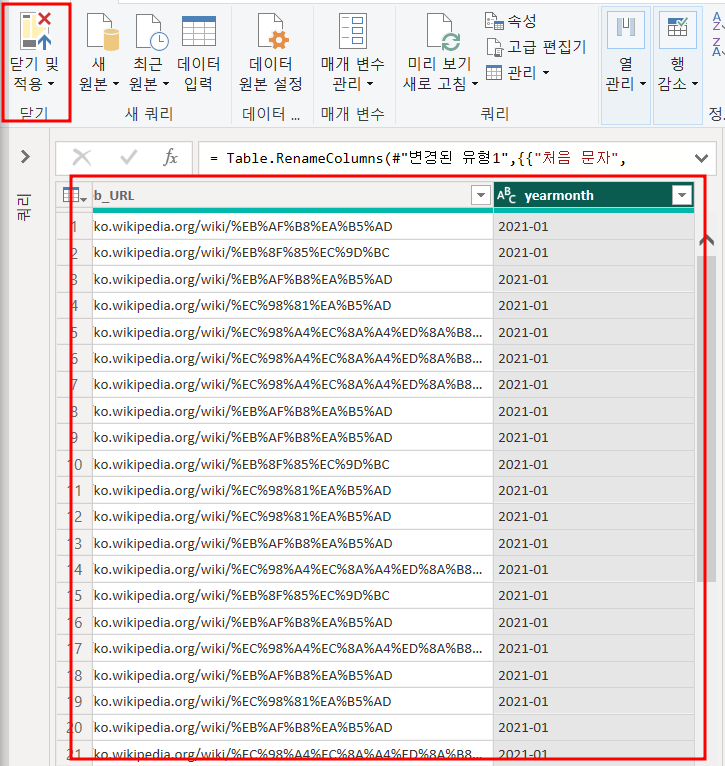The width and height of the screenshot is (725, 766).
Task: Sort descending with the Z-A icon
Action: pos(718,47)
